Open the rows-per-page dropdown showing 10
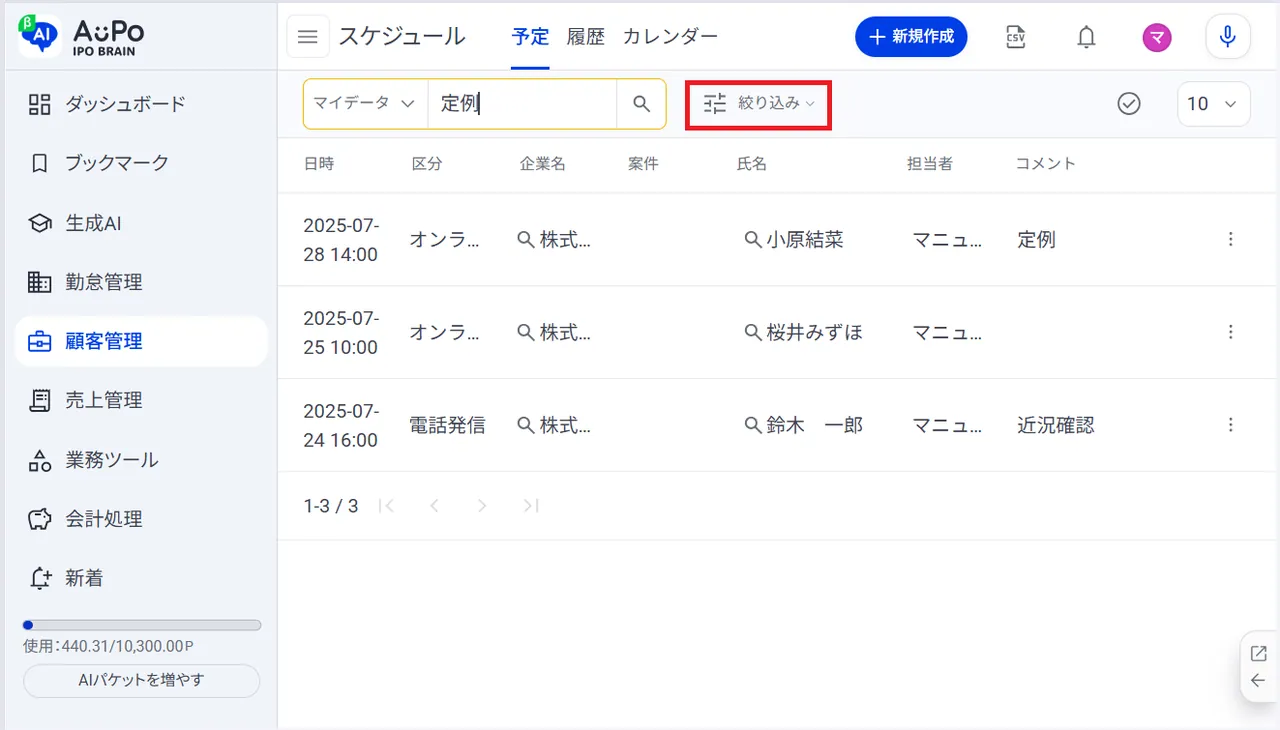1280x730 pixels. [x=1214, y=104]
